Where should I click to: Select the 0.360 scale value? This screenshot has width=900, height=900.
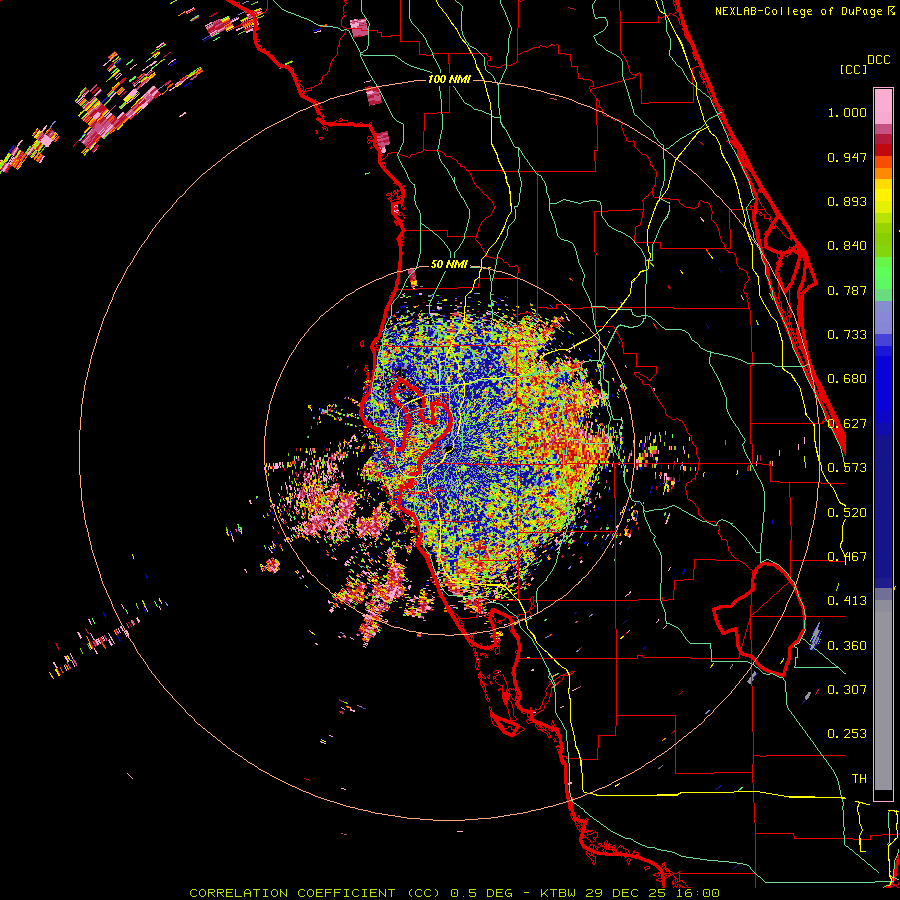pyautogui.click(x=847, y=646)
